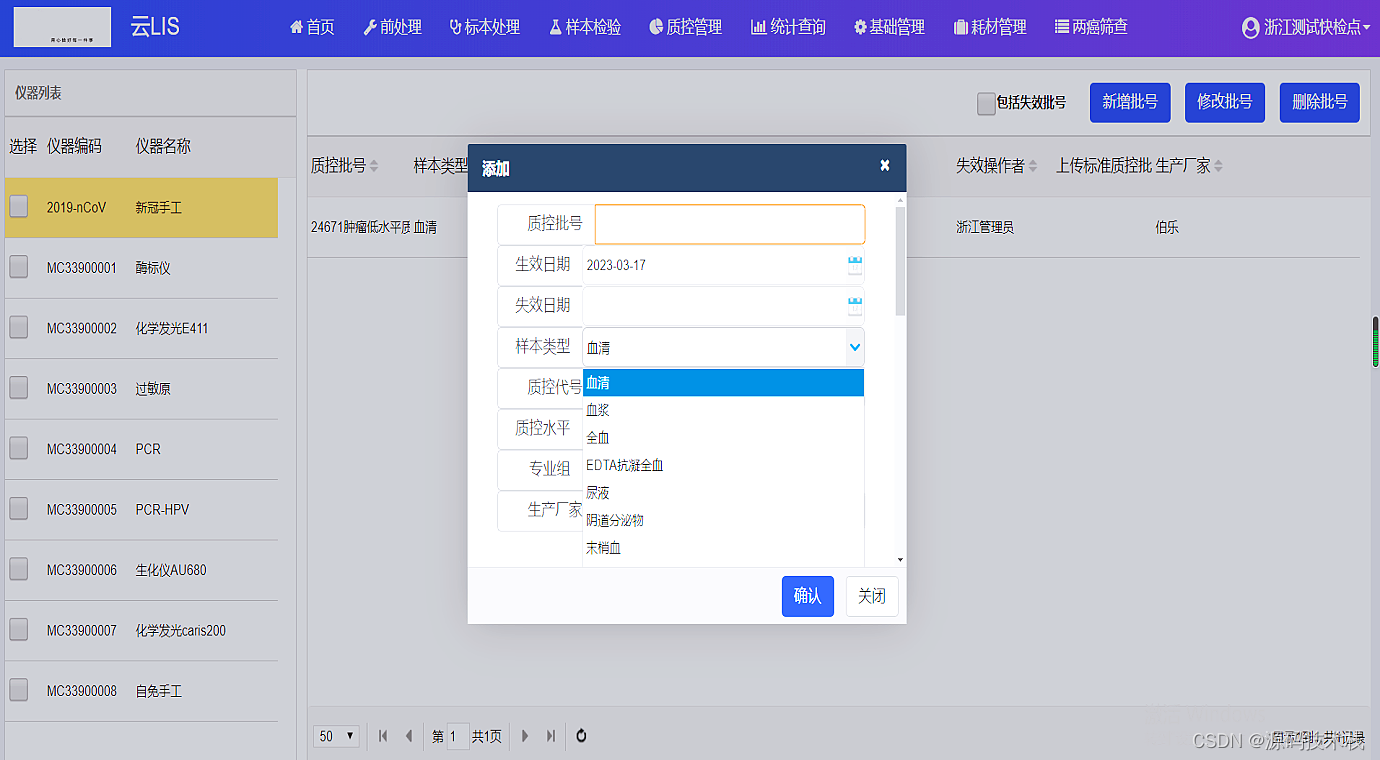Expand the 样本类型 dropdown arrow

pos(854,347)
